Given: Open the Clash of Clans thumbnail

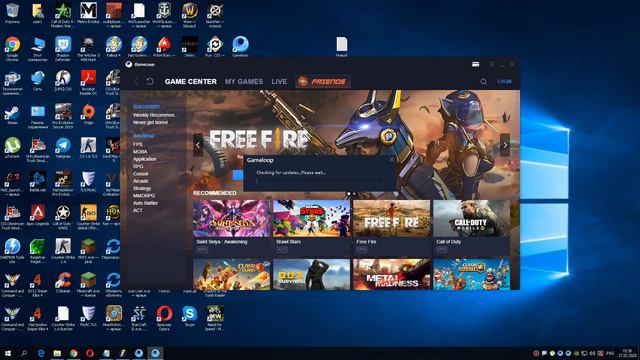Looking at the screenshot, I should click(231, 274).
